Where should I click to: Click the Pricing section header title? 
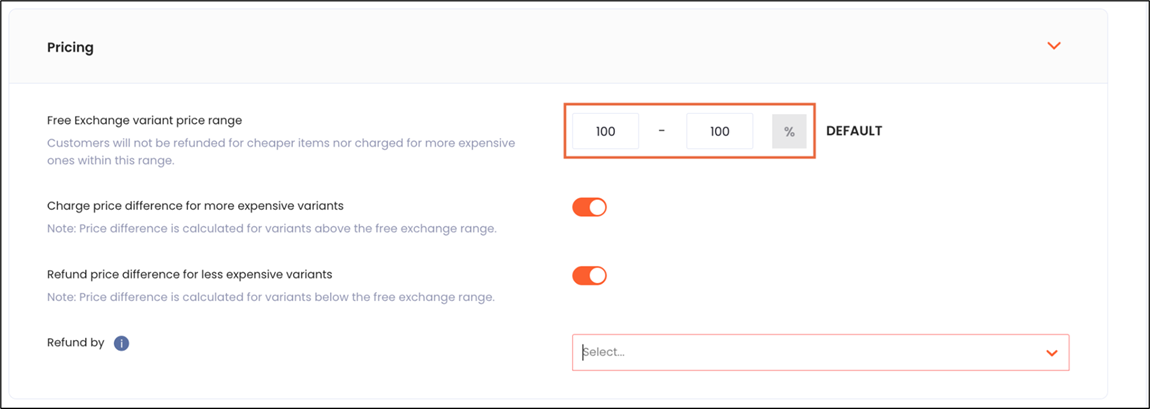click(x=70, y=47)
